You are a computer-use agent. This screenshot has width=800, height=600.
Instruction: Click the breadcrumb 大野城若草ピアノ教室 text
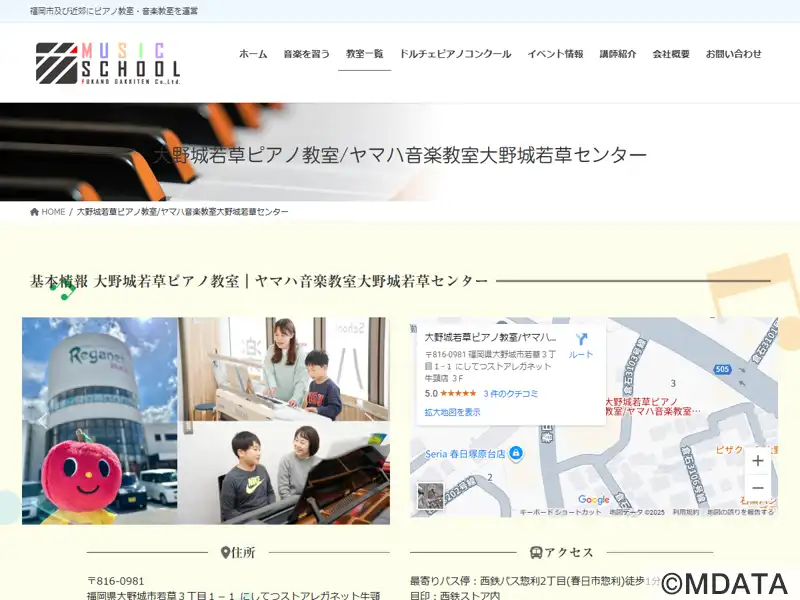pyautogui.click(x=182, y=212)
